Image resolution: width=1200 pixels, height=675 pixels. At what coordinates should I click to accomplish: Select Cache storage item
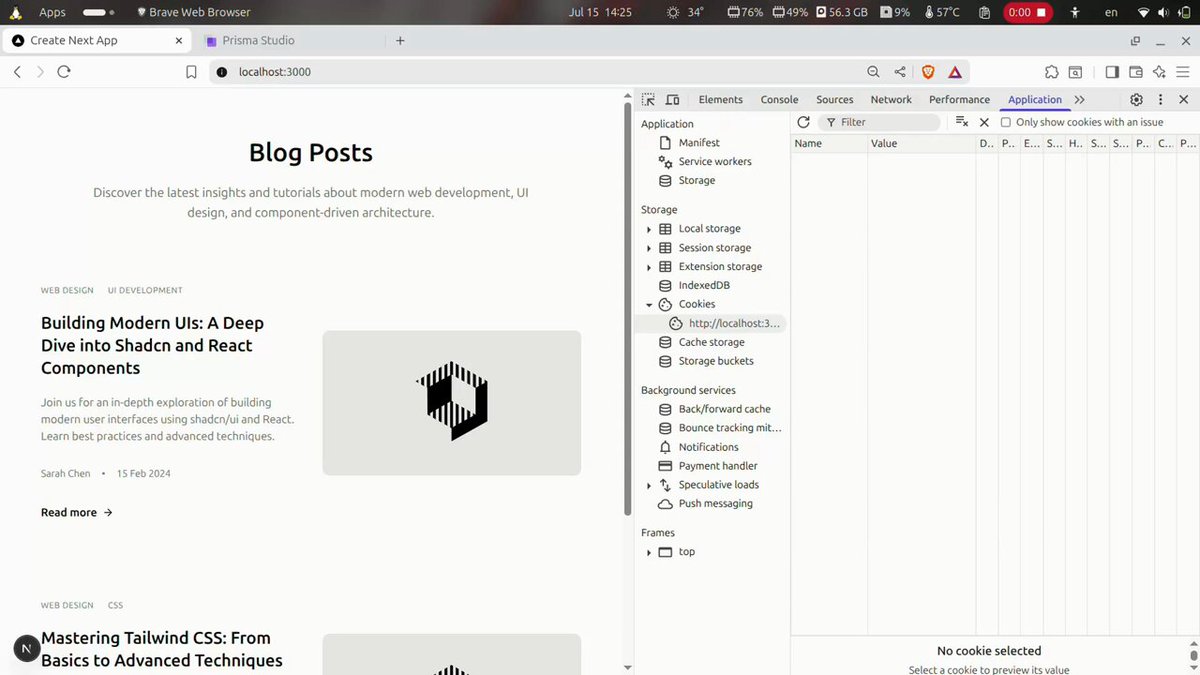(x=711, y=343)
